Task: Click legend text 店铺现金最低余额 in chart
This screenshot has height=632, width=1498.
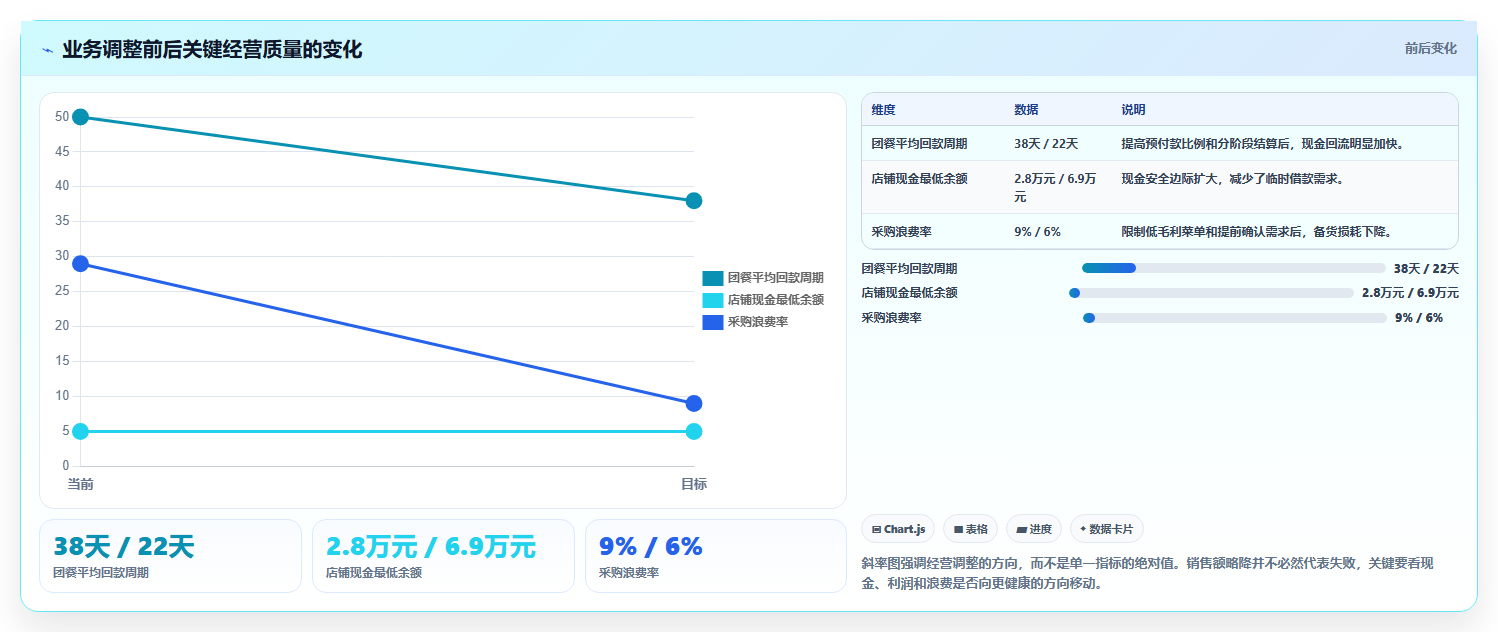Action: pos(776,300)
